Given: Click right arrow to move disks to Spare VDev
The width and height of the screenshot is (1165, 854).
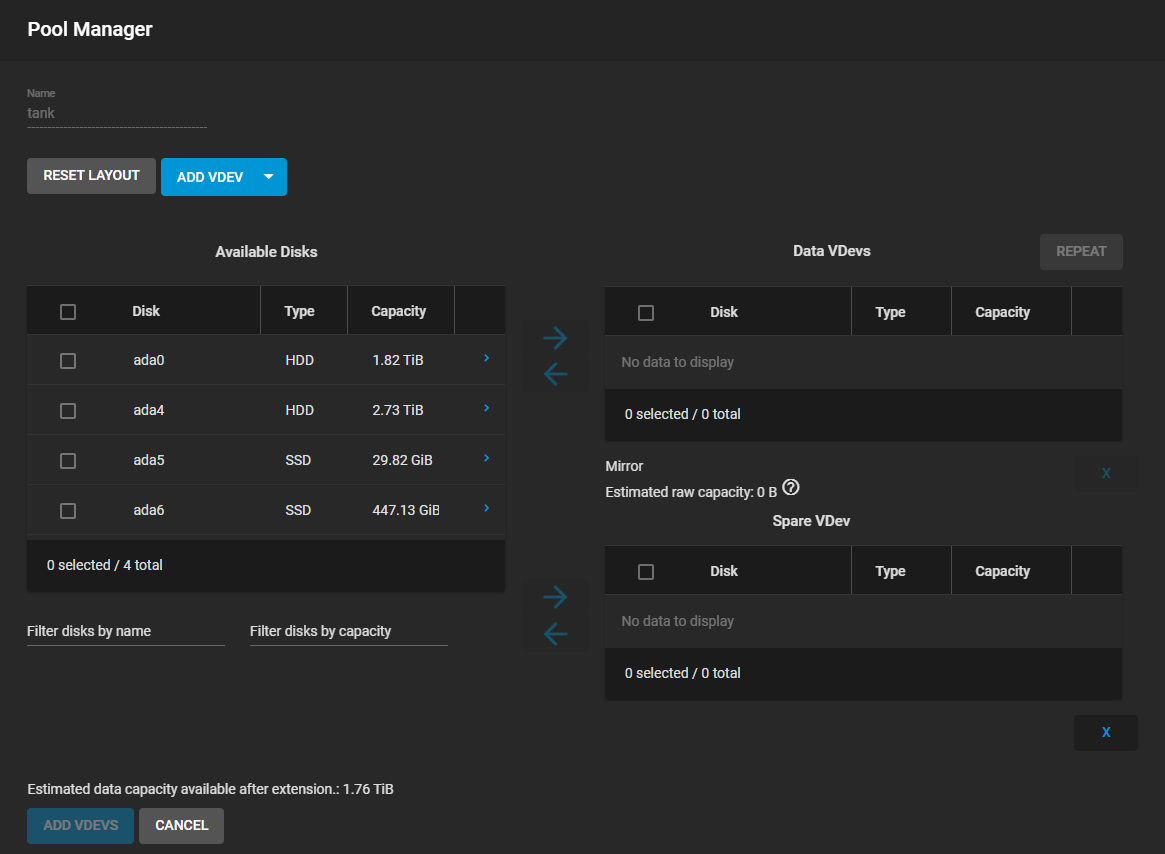Looking at the screenshot, I should point(555,598).
